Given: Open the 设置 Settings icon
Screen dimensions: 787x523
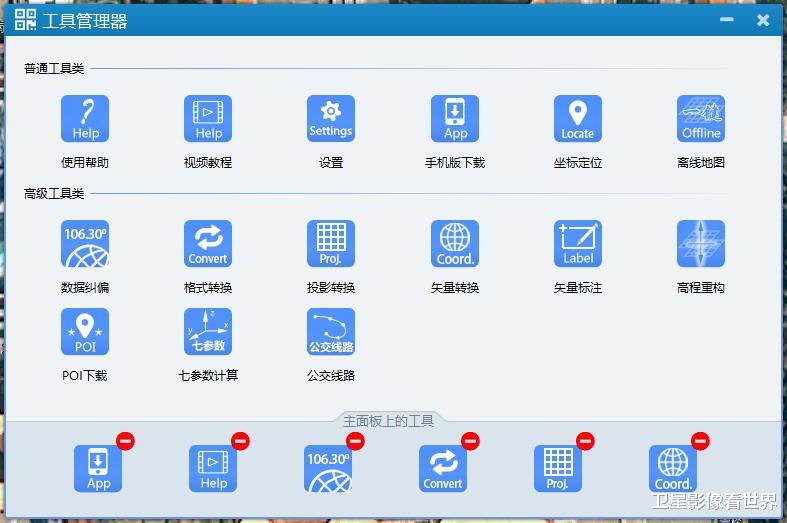Looking at the screenshot, I should tap(331, 118).
